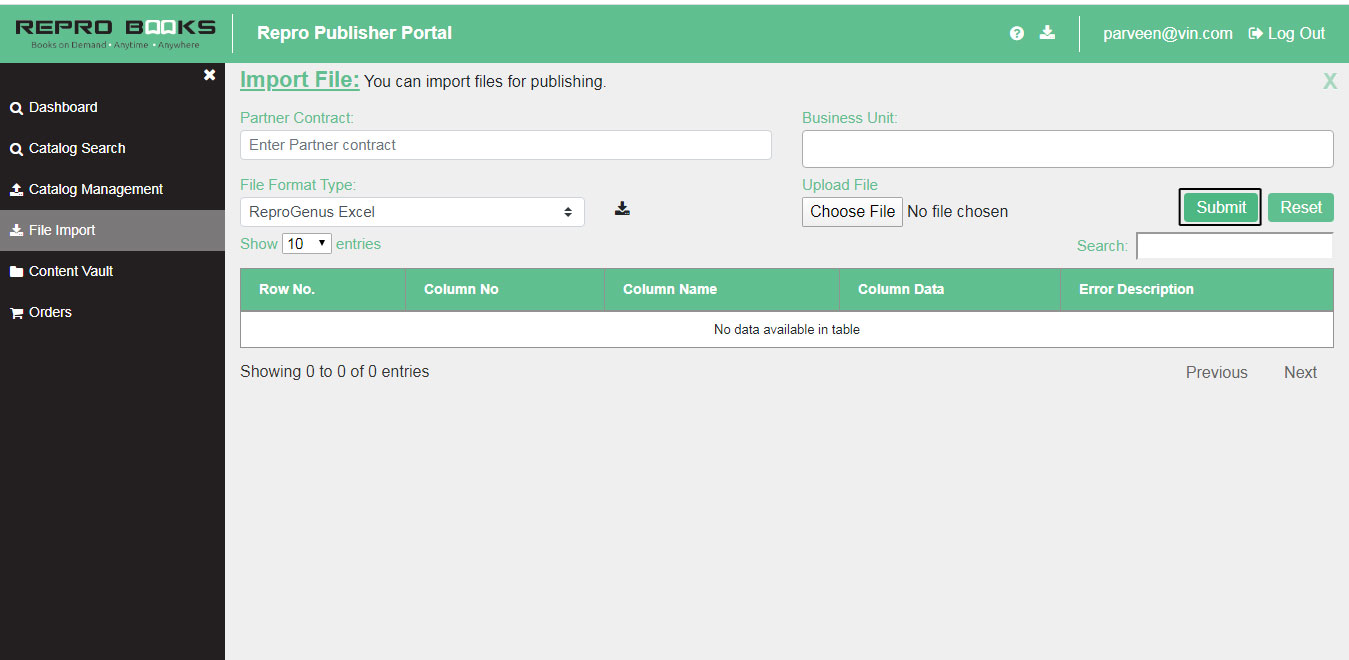Click inside the Partner Contract field
The image size is (1349, 660).
[505, 145]
